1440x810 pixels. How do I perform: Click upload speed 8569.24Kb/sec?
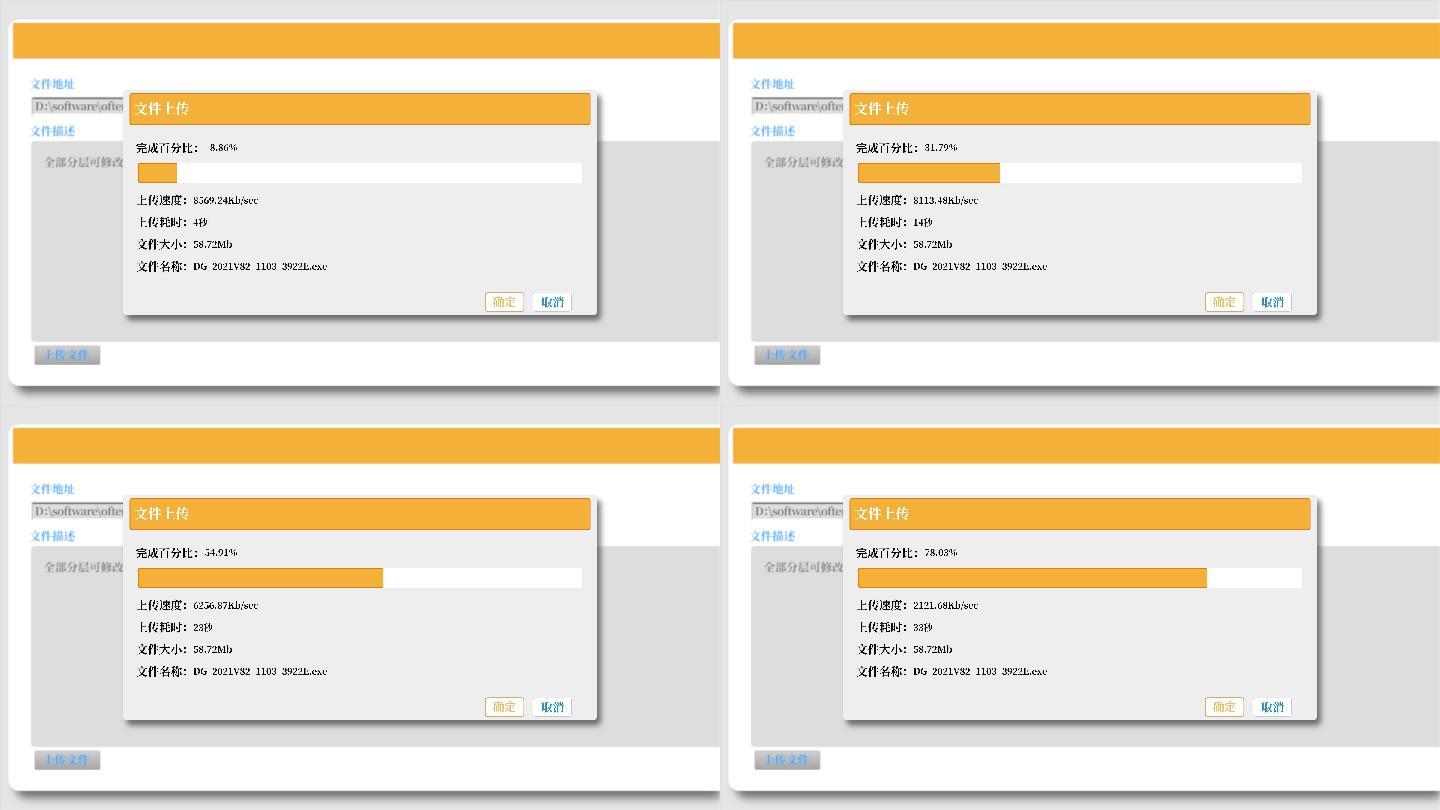pyautogui.click(x=225, y=200)
